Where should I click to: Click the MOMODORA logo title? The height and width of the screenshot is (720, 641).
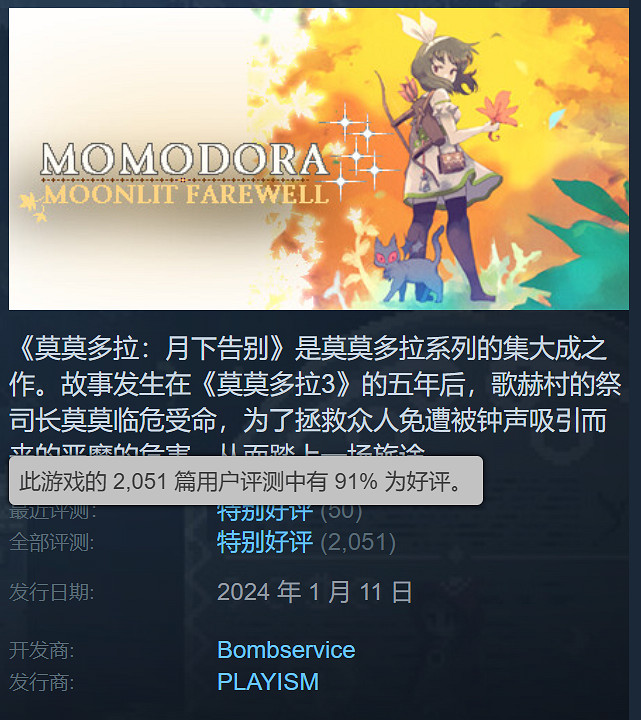[x=185, y=159]
